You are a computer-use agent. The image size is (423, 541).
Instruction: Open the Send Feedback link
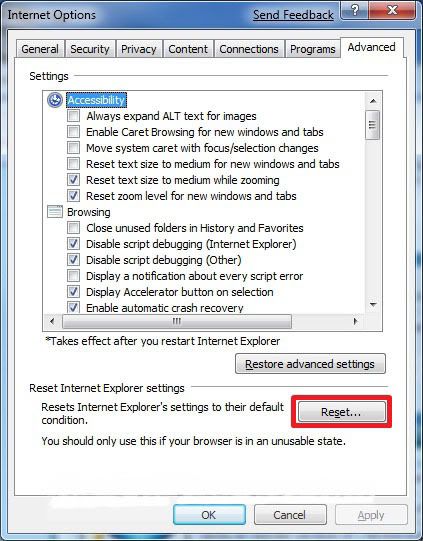coord(293,15)
